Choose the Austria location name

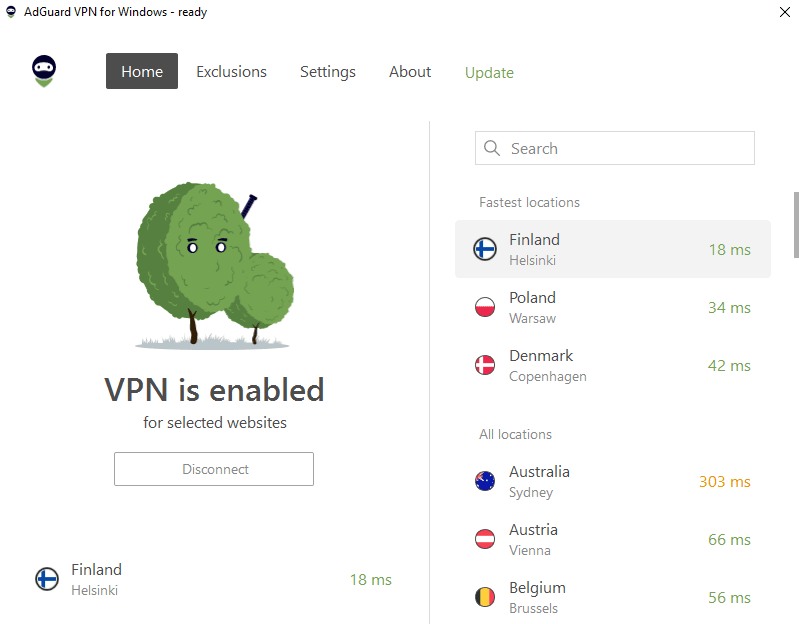[534, 530]
